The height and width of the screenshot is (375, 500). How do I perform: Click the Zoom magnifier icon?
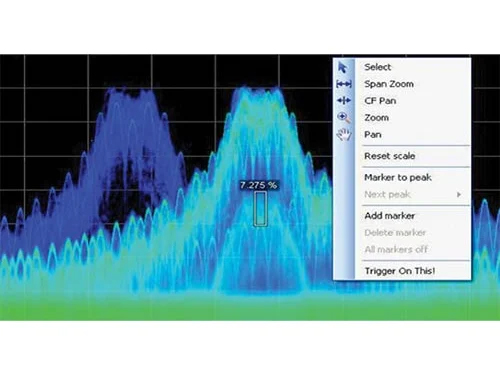[x=344, y=117]
